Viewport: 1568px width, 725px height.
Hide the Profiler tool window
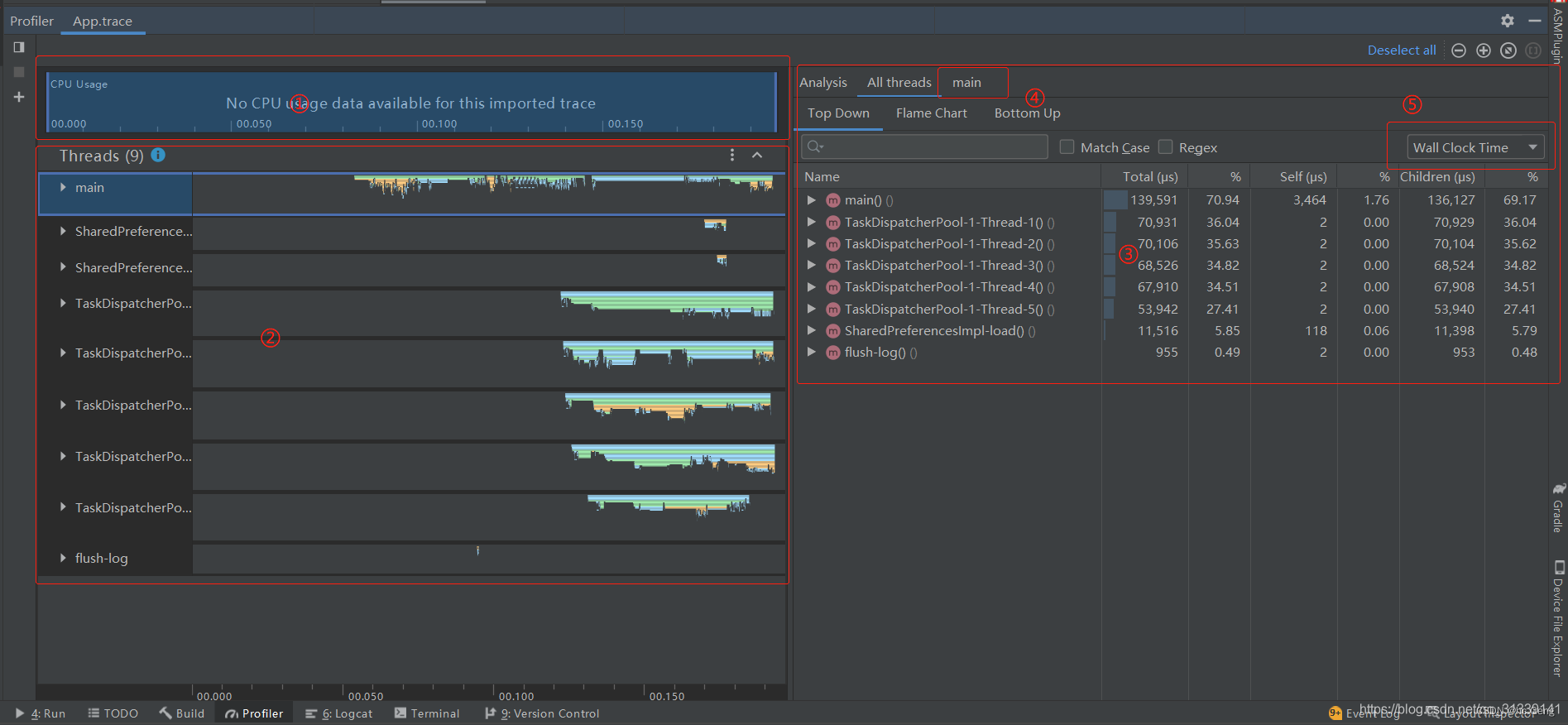[x=1535, y=21]
